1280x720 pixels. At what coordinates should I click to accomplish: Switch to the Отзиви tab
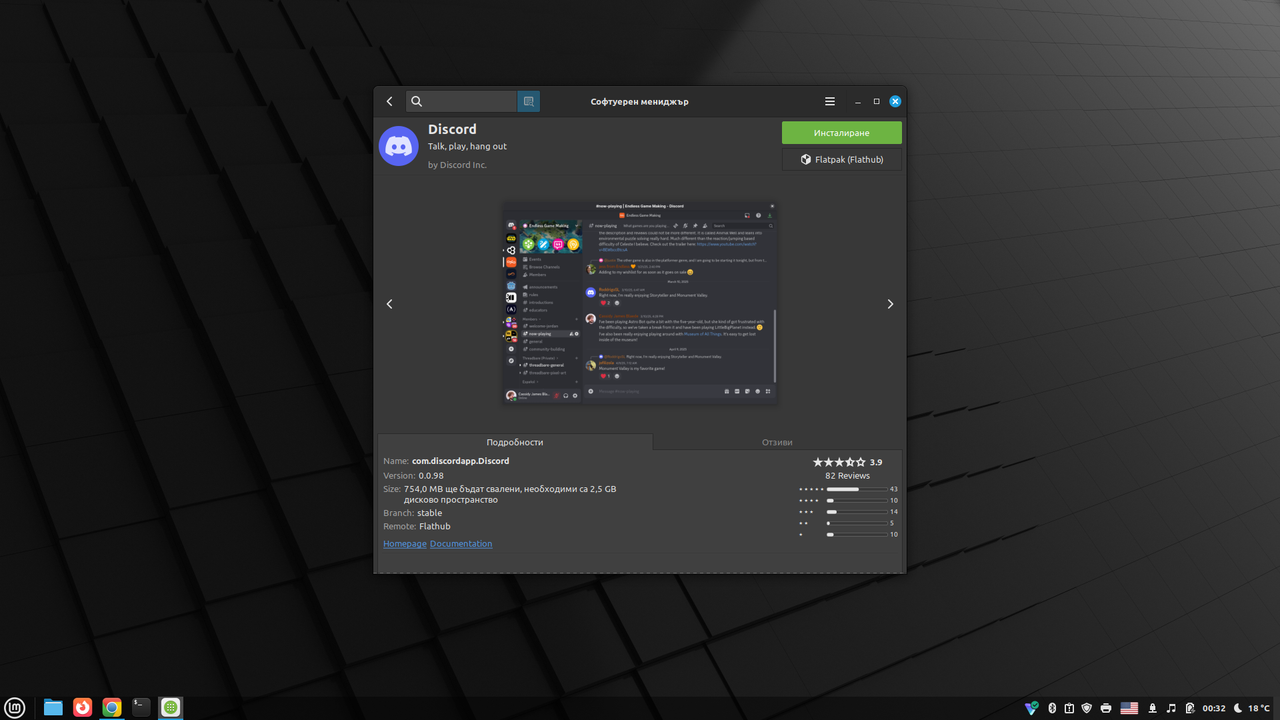pos(777,442)
